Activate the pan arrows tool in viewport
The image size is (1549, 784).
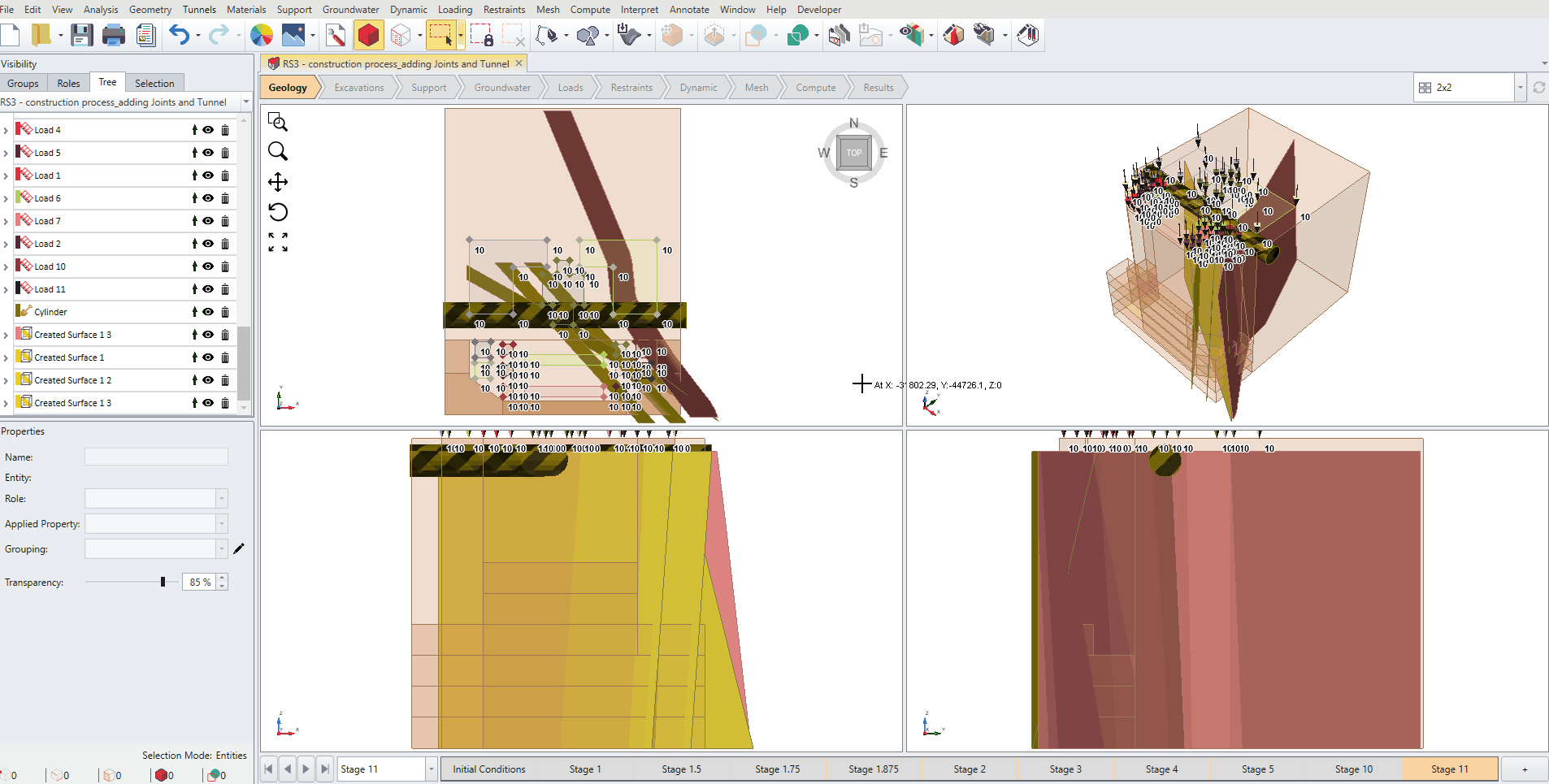point(278,182)
